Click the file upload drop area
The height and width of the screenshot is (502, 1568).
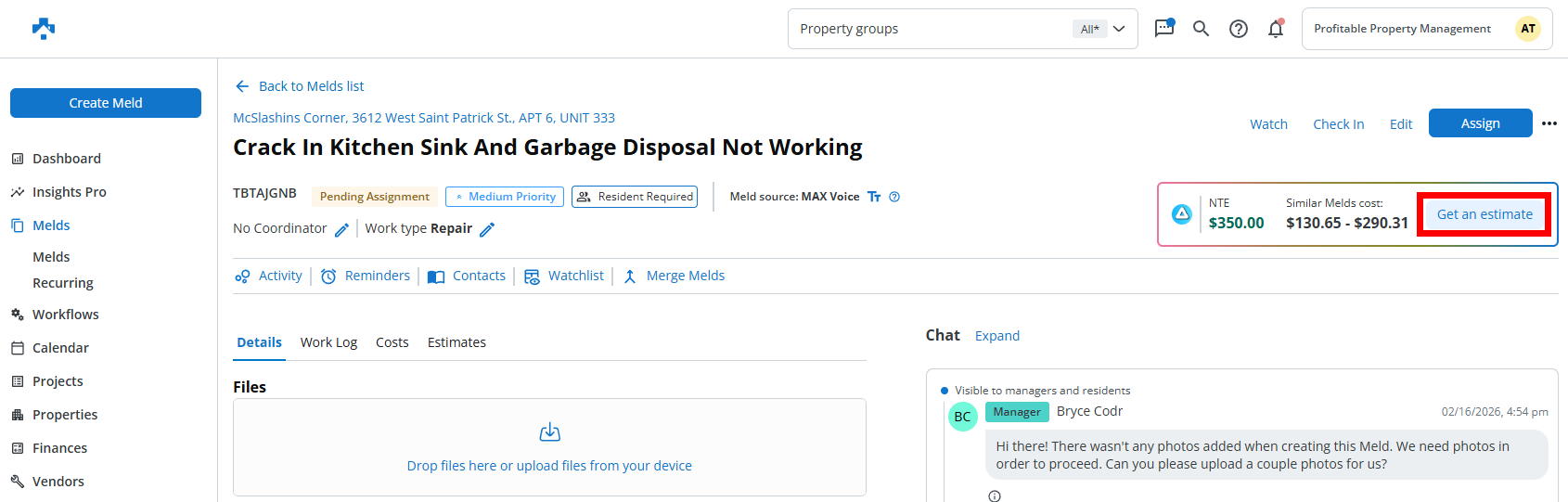[x=549, y=447]
